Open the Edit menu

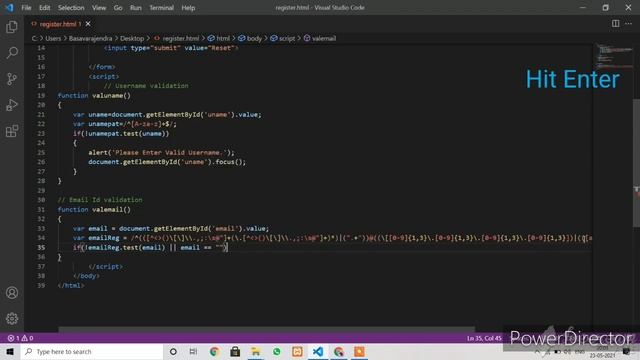coord(44,8)
